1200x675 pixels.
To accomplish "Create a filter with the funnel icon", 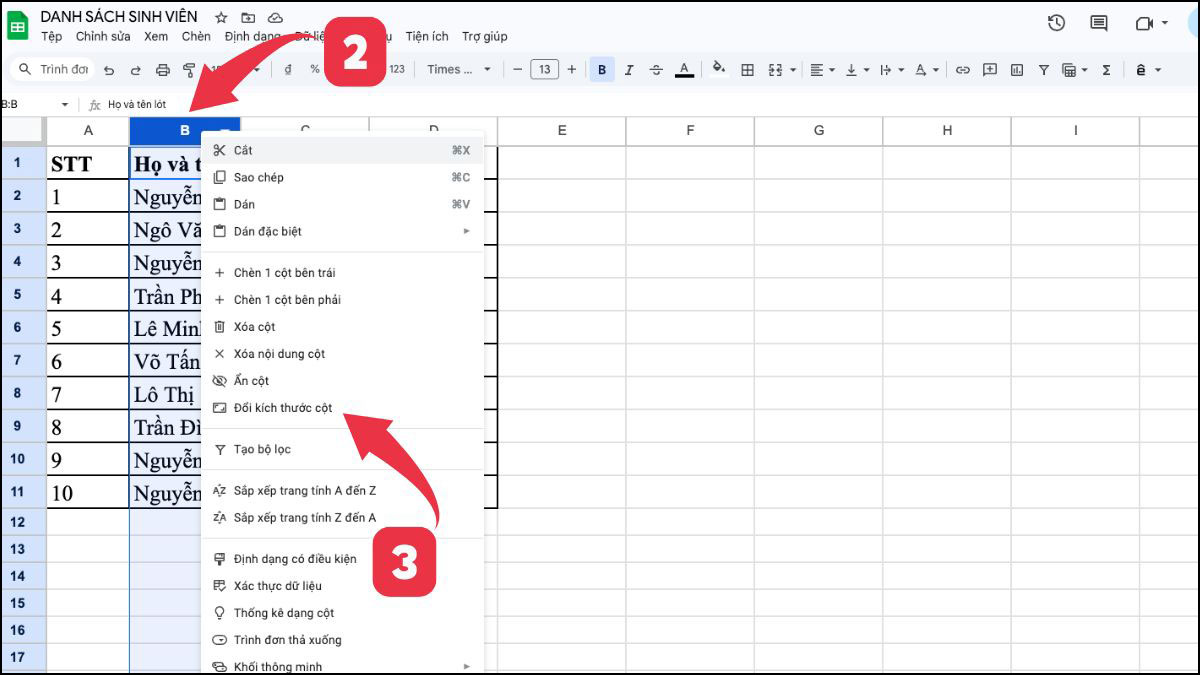I will (1043, 70).
